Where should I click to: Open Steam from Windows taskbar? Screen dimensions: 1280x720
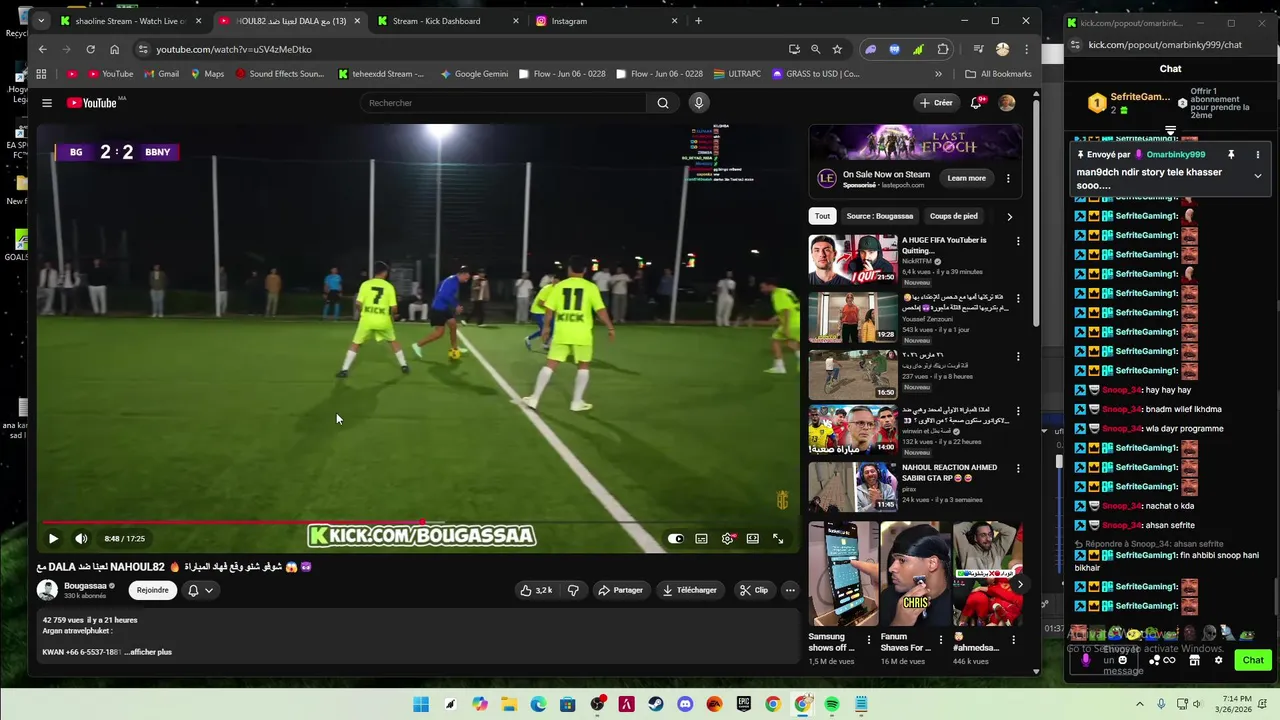(656, 705)
